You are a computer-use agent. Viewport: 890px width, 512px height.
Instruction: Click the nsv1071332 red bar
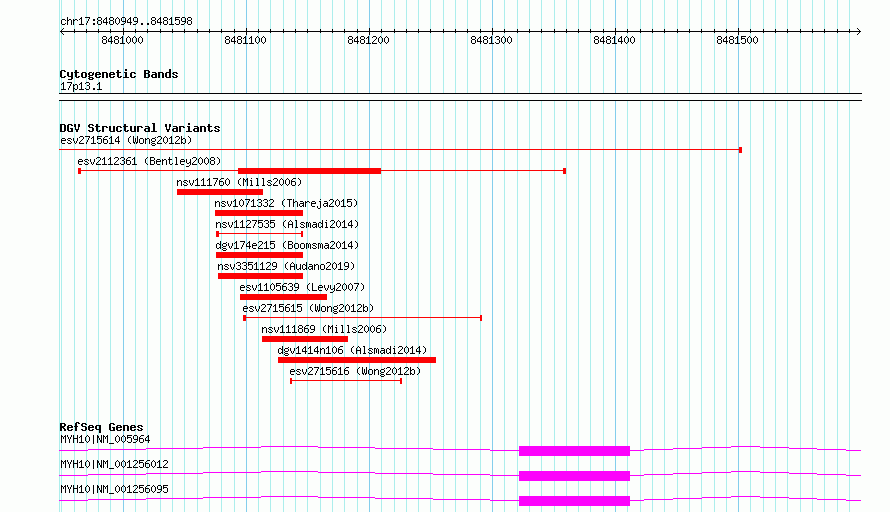click(259, 213)
